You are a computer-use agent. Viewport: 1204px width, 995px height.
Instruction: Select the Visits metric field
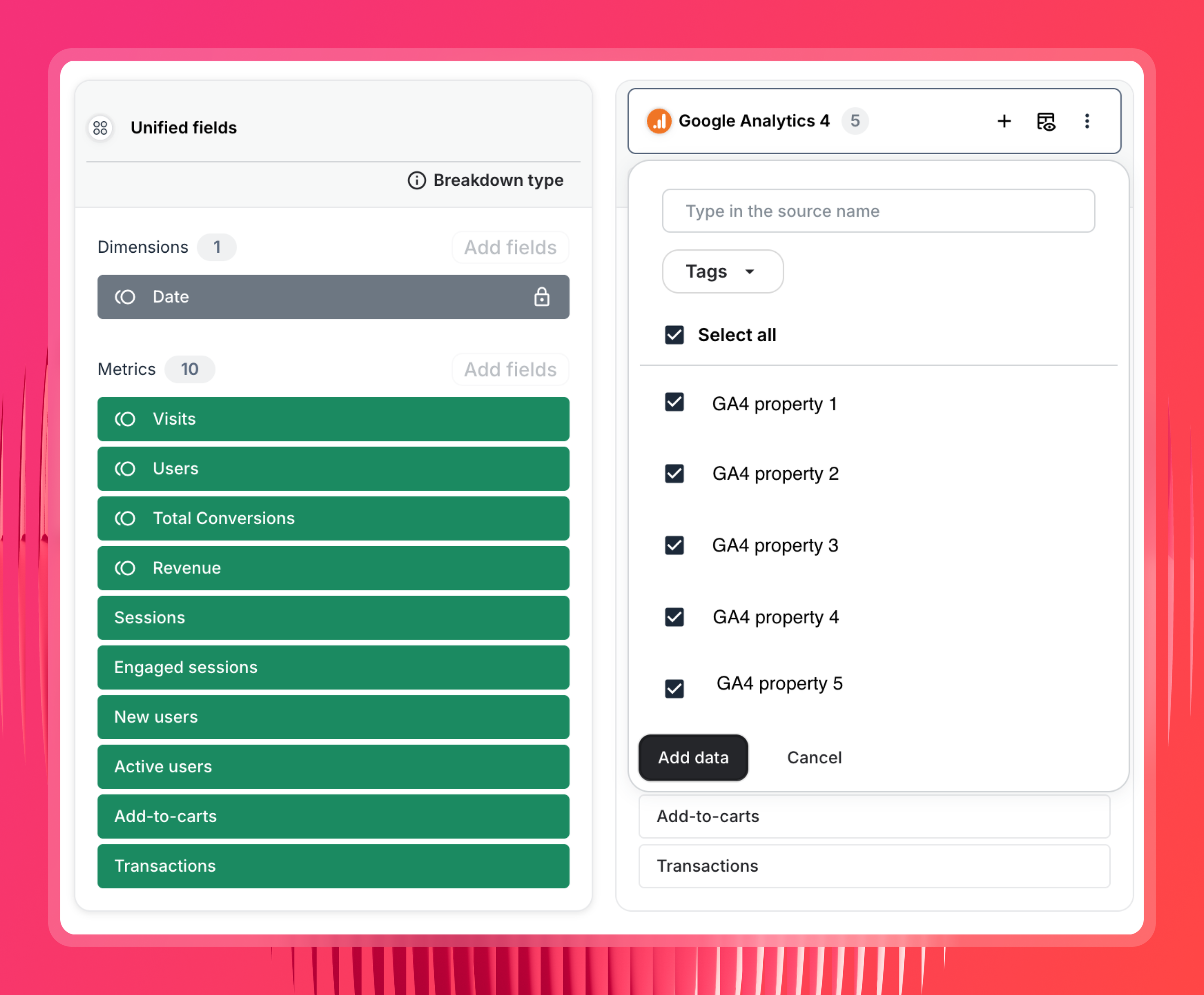click(x=333, y=419)
